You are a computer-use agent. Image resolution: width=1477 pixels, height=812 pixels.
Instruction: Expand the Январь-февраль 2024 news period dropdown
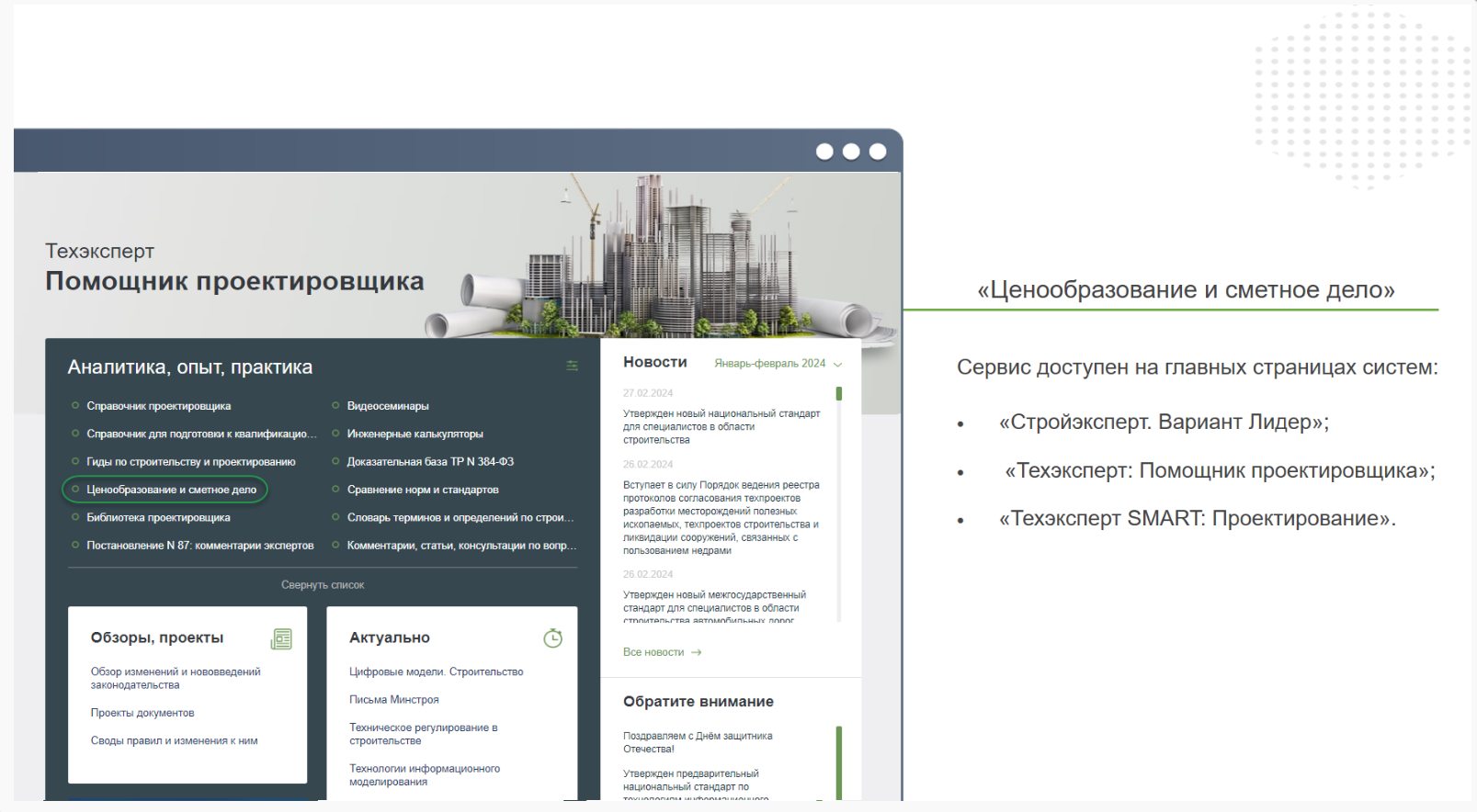(x=778, y=364)
